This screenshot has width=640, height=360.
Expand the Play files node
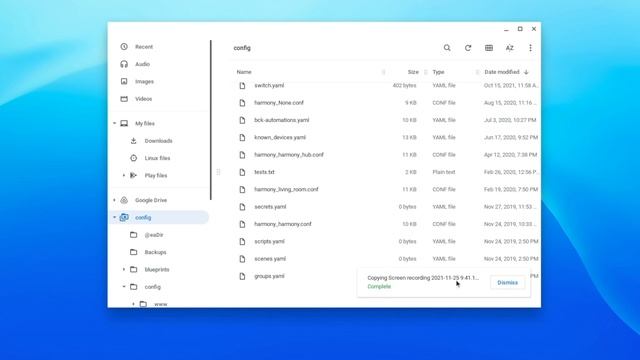click(124, 176)
